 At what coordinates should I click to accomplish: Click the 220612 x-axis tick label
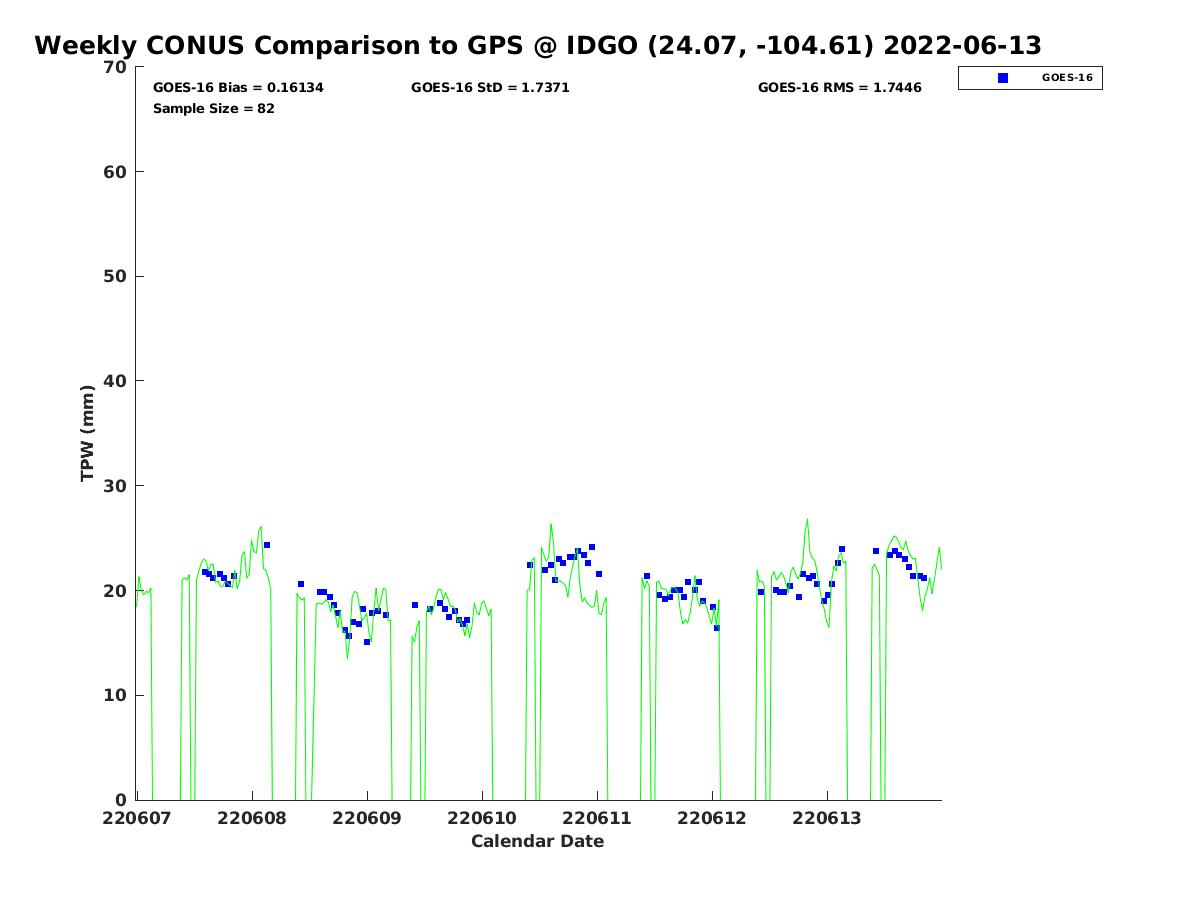[x=712, y=818]
